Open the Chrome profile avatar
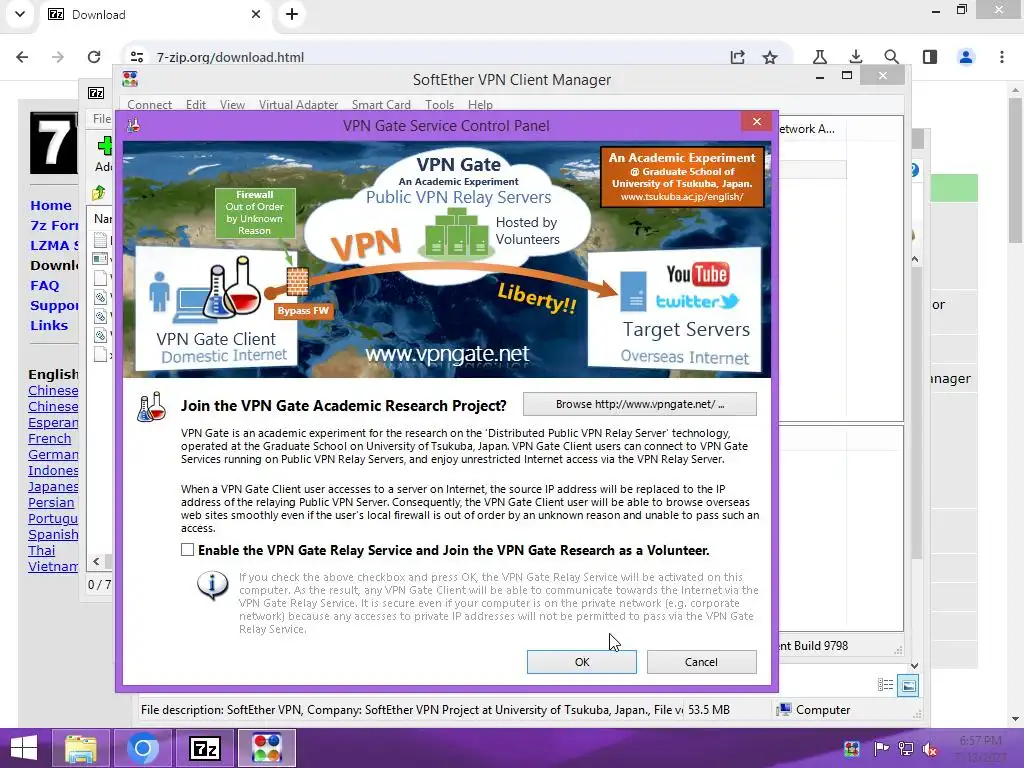This screenshot has width=1024, height=768. click(x=966, y=57)
